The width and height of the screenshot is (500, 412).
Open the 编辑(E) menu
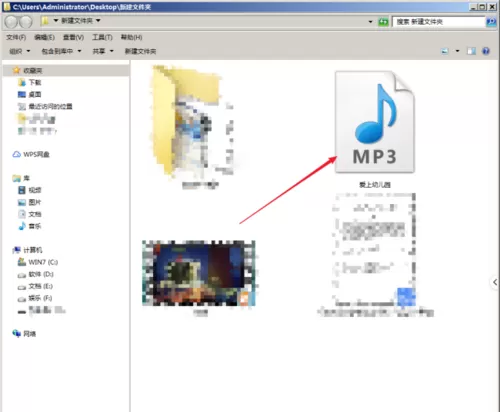pyautogui.click(x=44, y=37)
